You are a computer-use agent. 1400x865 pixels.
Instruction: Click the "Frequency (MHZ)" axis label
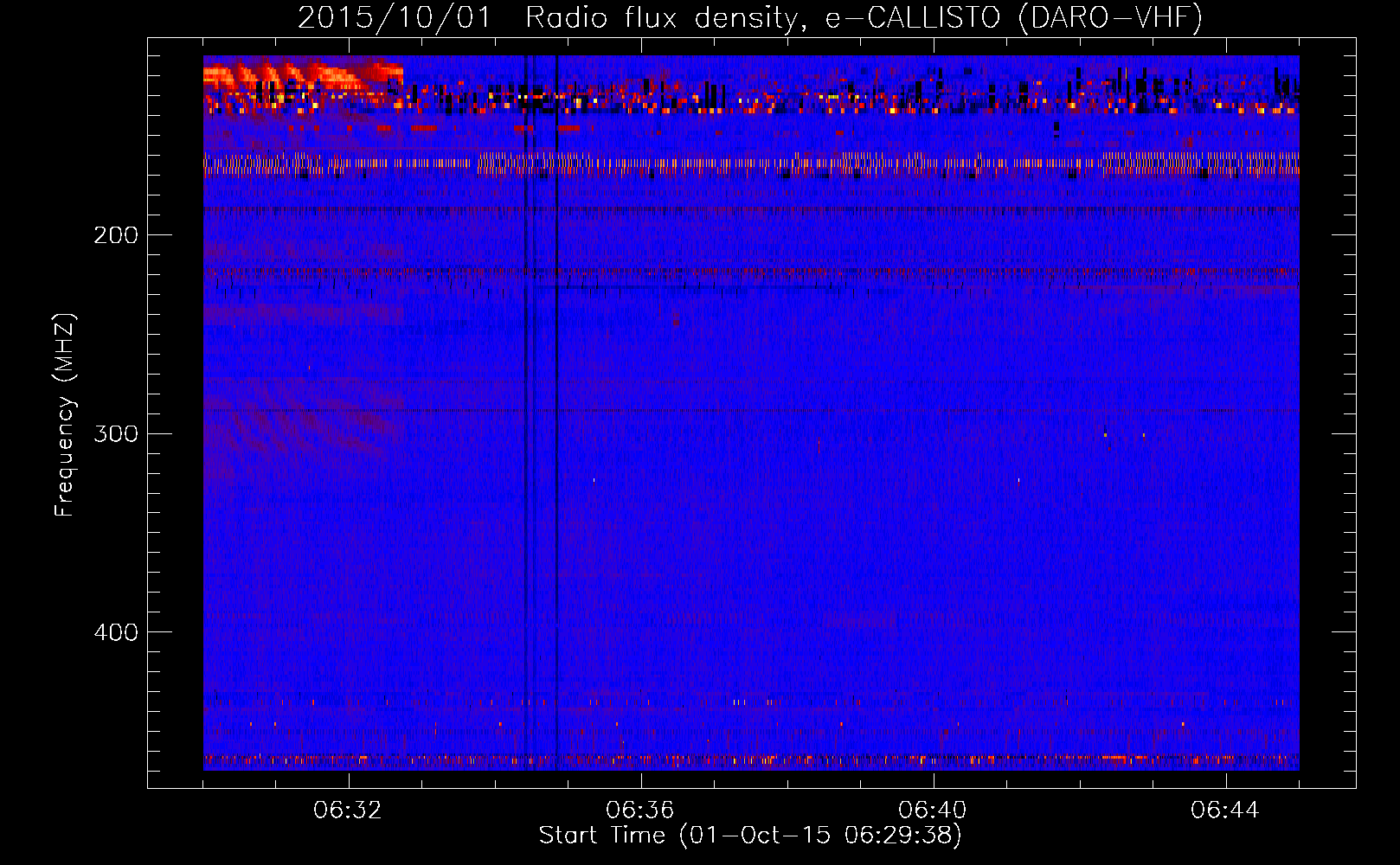[x=66, y=415]
